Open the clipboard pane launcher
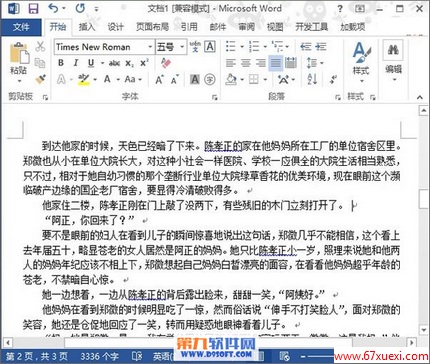This screenshot has height=364, width=430. [x=45, y=97]
